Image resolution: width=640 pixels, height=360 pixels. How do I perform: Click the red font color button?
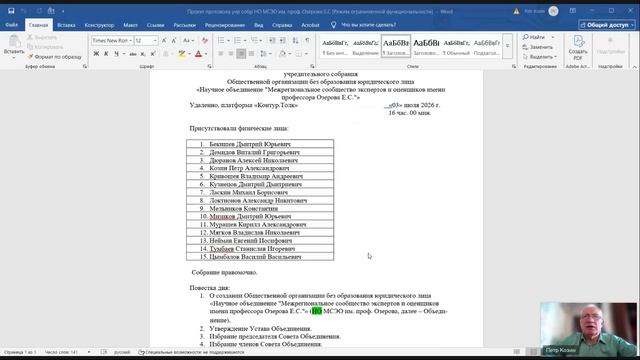(x=198, y=54)
